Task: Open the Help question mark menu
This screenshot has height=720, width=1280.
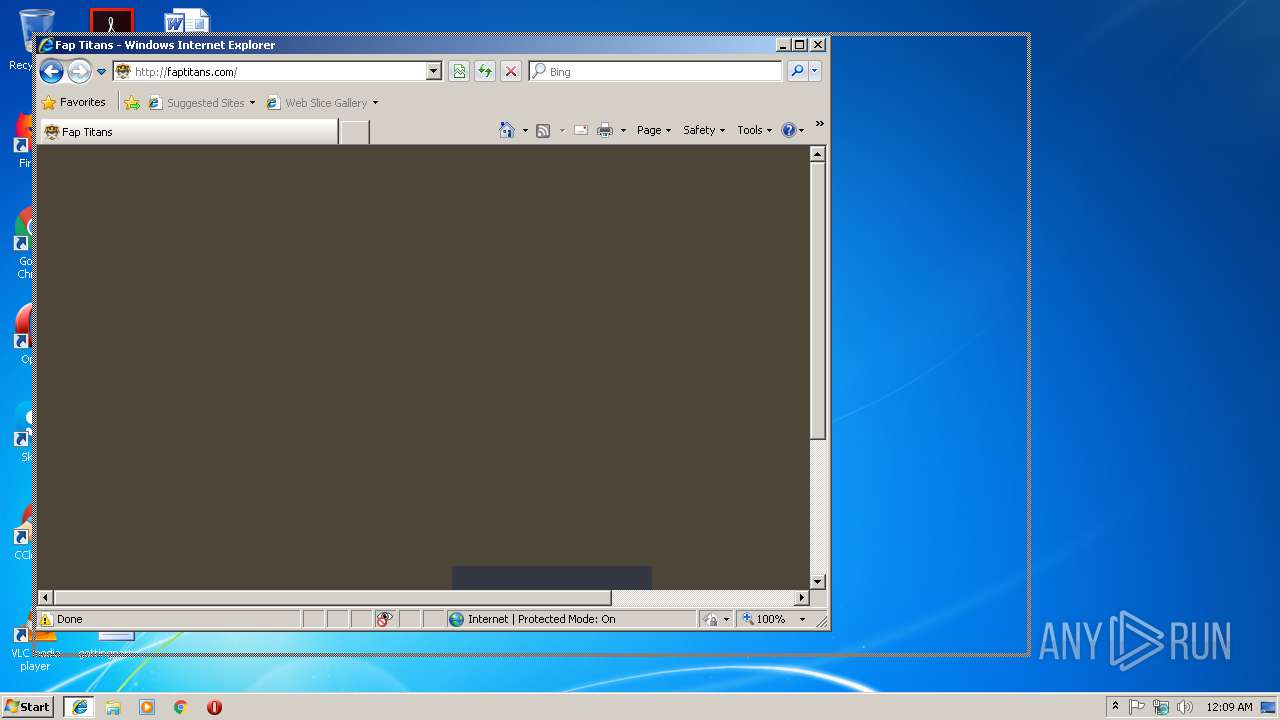Action: (x=793, y=130)
